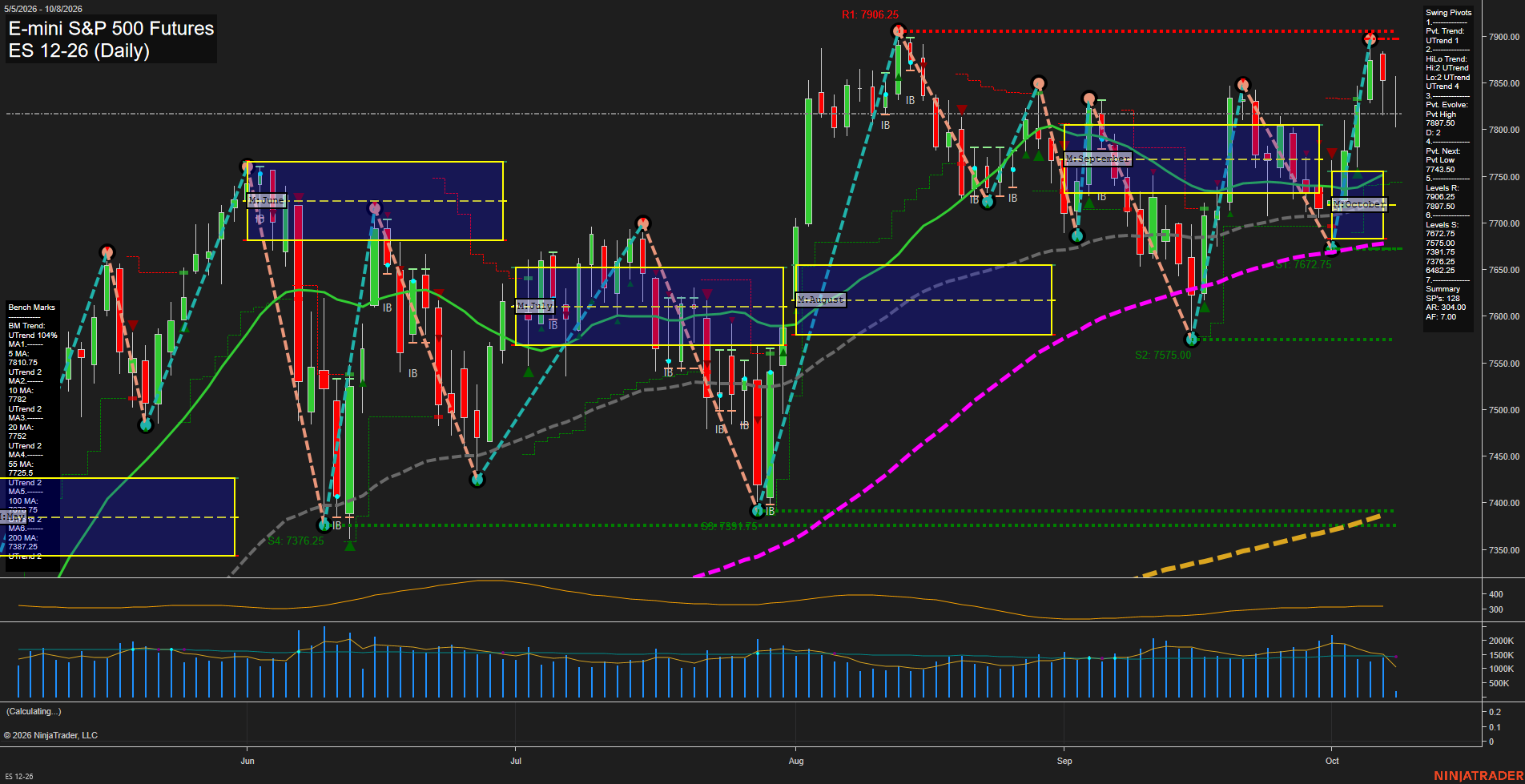Click the AR: 304.00 summary value
Image resolution: width=1525 pixels, height=784 pixels.
[1446, 308]
